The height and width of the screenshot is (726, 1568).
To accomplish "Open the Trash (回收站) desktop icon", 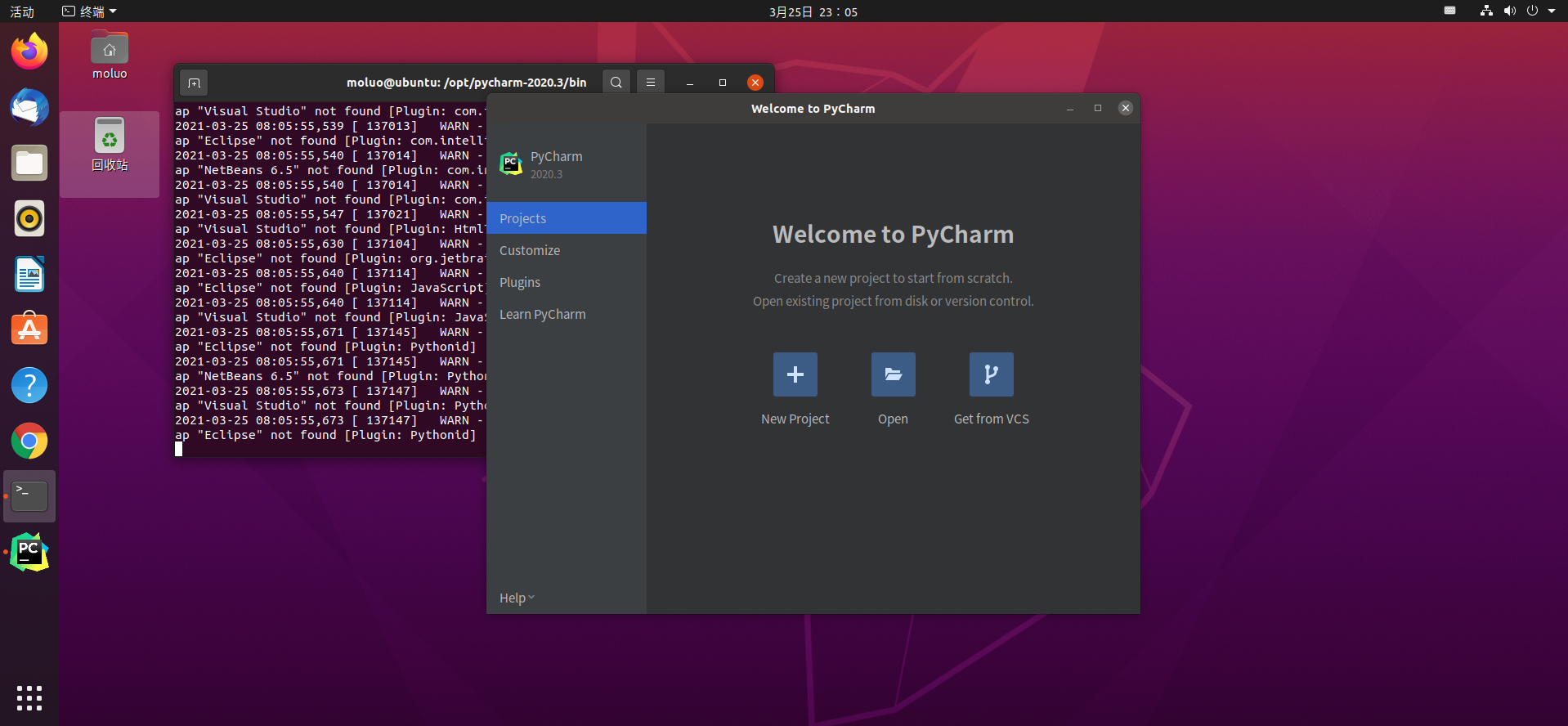I will 110,146.
